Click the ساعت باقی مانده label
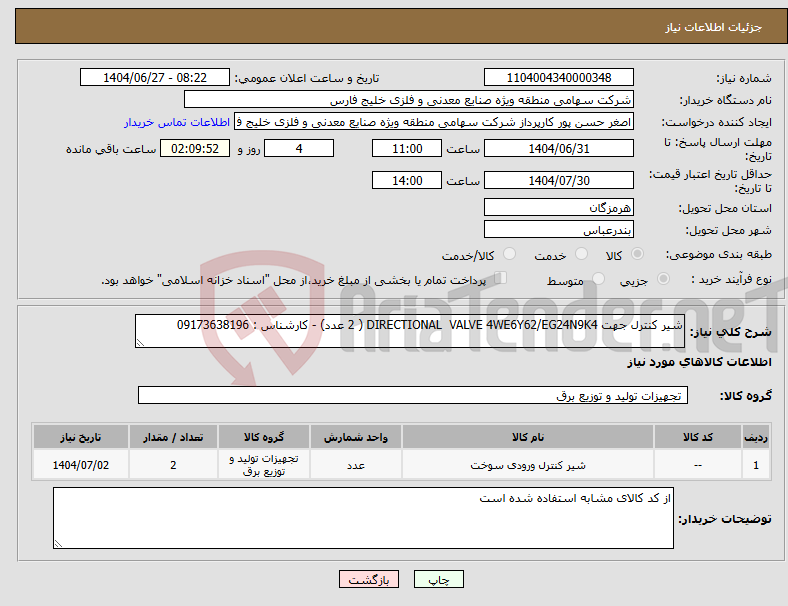 click(111, 149)
